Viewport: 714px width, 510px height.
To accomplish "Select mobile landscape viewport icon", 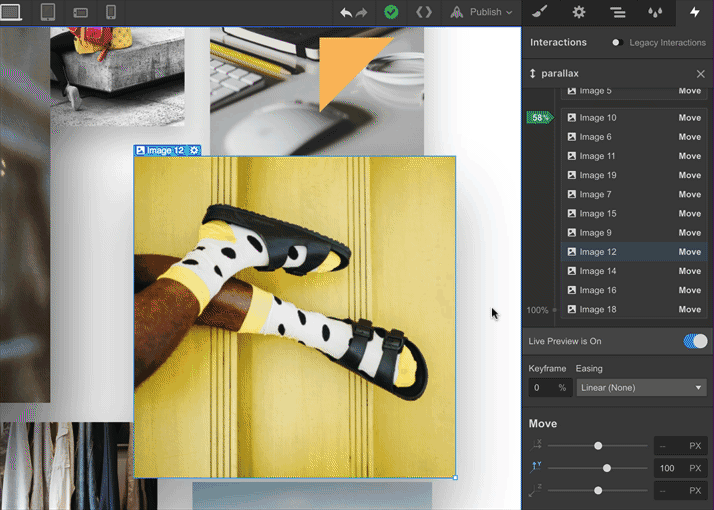I will [x=80, y=12].
